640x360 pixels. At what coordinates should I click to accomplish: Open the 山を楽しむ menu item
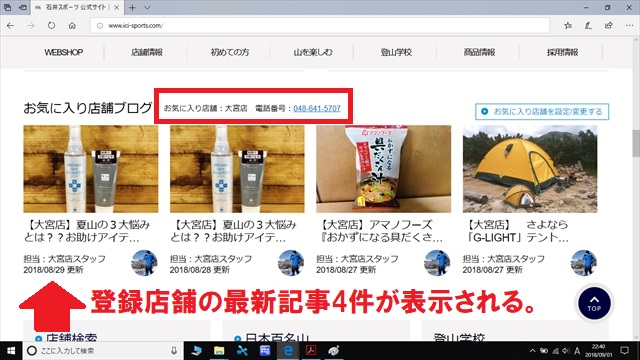[x=313, y=52]
